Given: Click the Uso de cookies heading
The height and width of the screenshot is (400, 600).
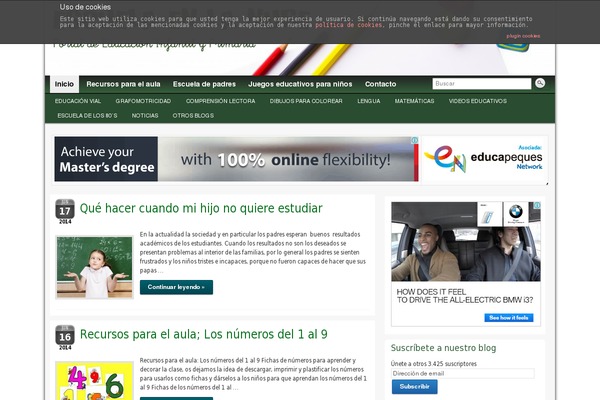Looking at the screenshot, I should click(x=85, y=7).
